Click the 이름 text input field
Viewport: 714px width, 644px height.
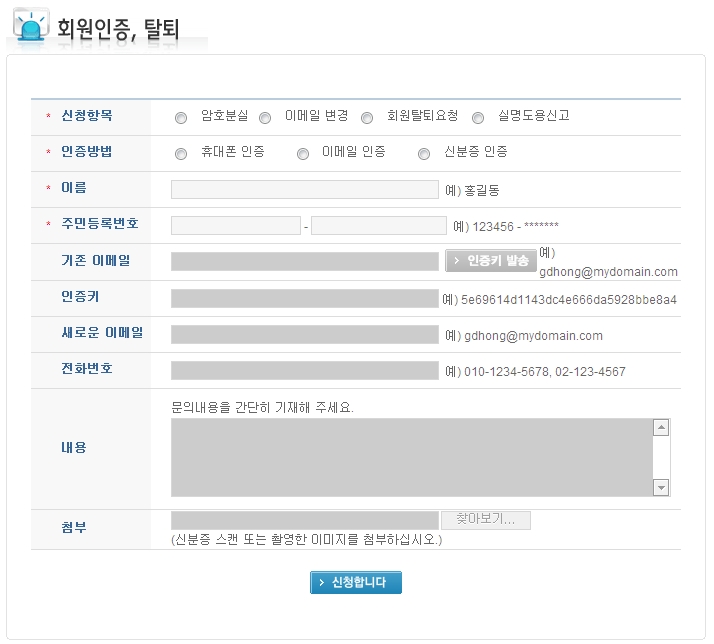click(304, 190)
